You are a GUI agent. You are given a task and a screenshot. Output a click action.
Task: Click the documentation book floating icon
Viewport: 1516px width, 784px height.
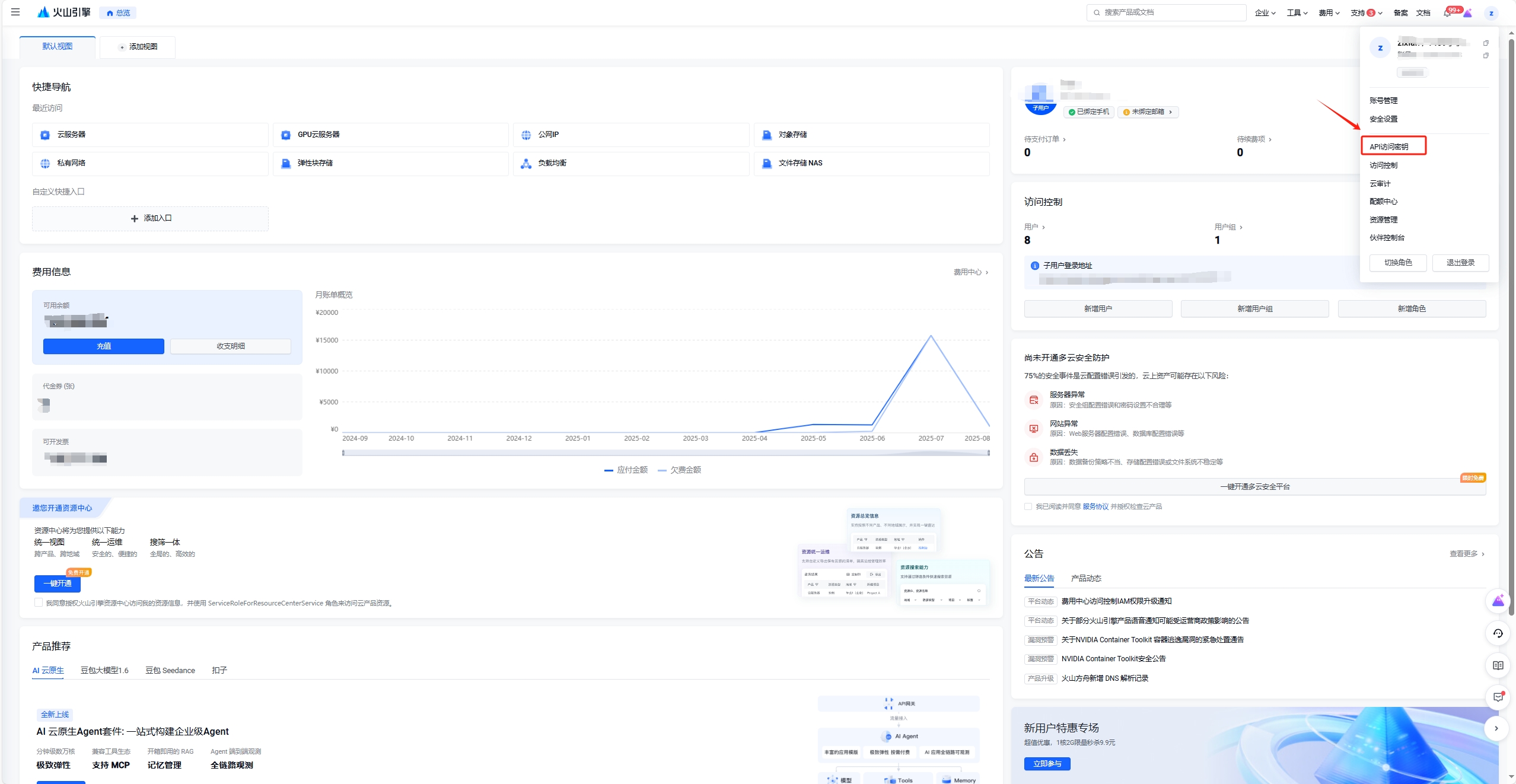coord(1498,665)
